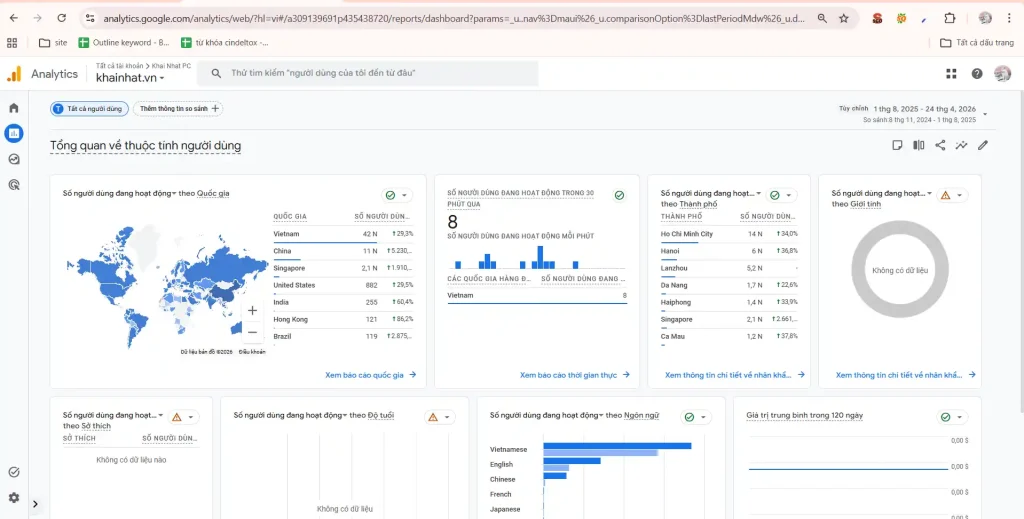Click the Vietnamese language bar
The image size is (1024, 519).
pyautogui.click(x=617, y=446)
